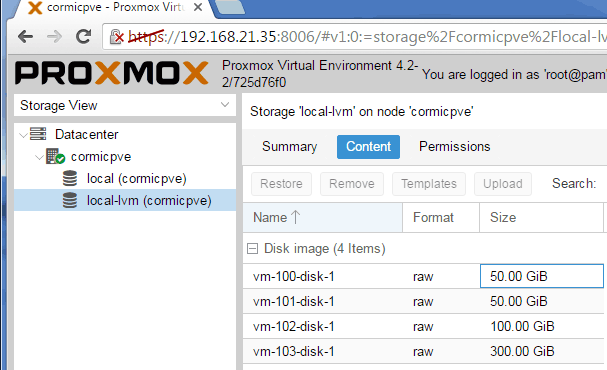This screenshot has width=607, height=370.
Task: Click the Templates button
Action: click(429, 184)
